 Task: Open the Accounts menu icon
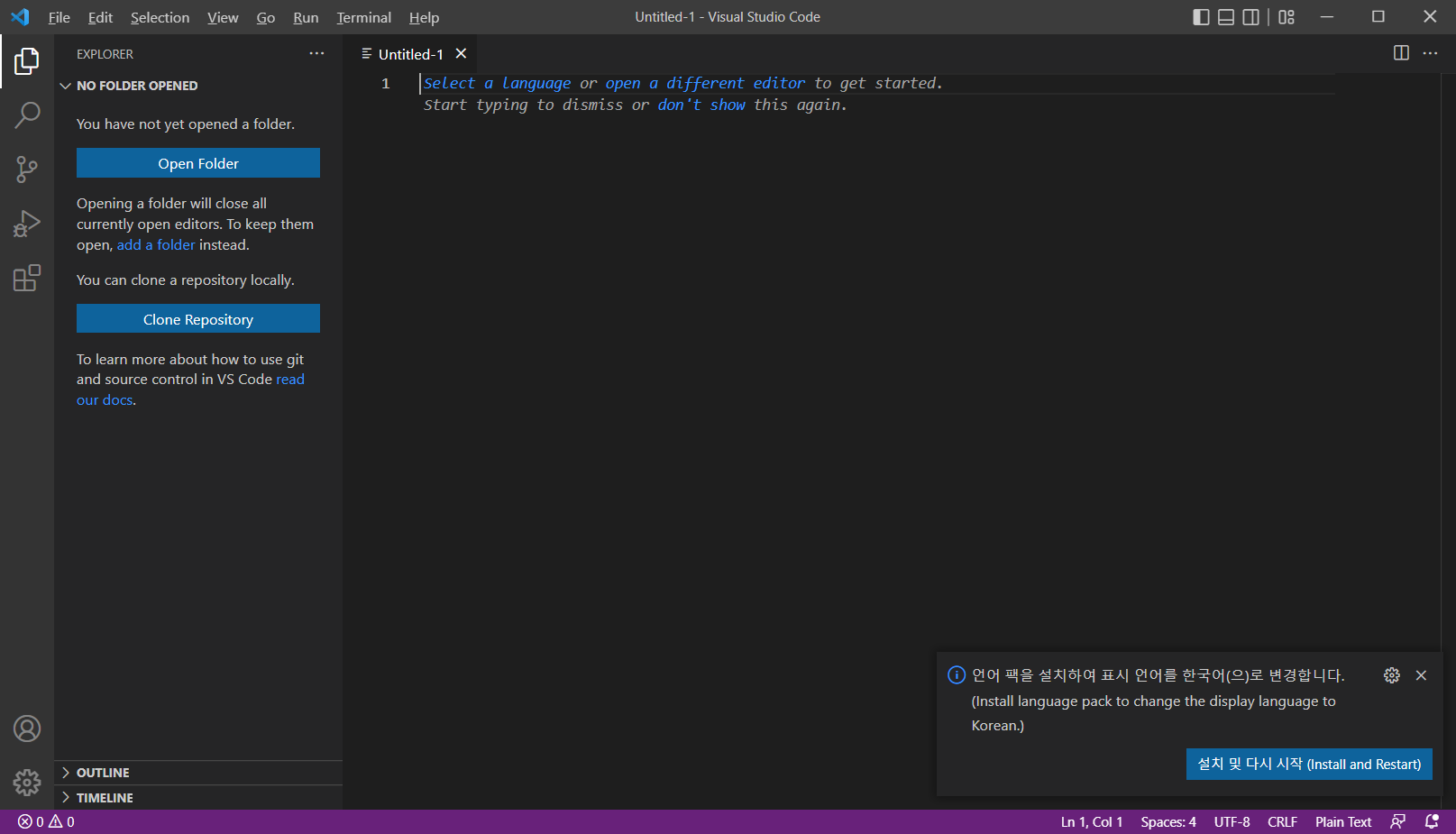[x=27, y=729]
